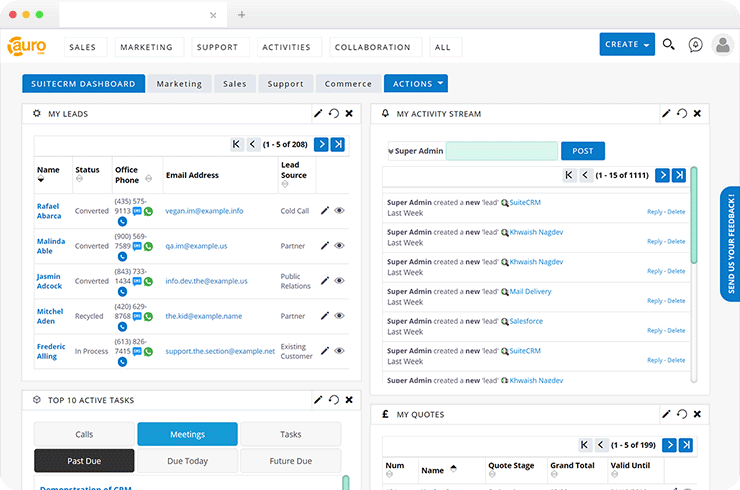740x490 pixels.
Task: Click WhatsApp icon for Rafael Abarca's phone
Action: point(148,211)
